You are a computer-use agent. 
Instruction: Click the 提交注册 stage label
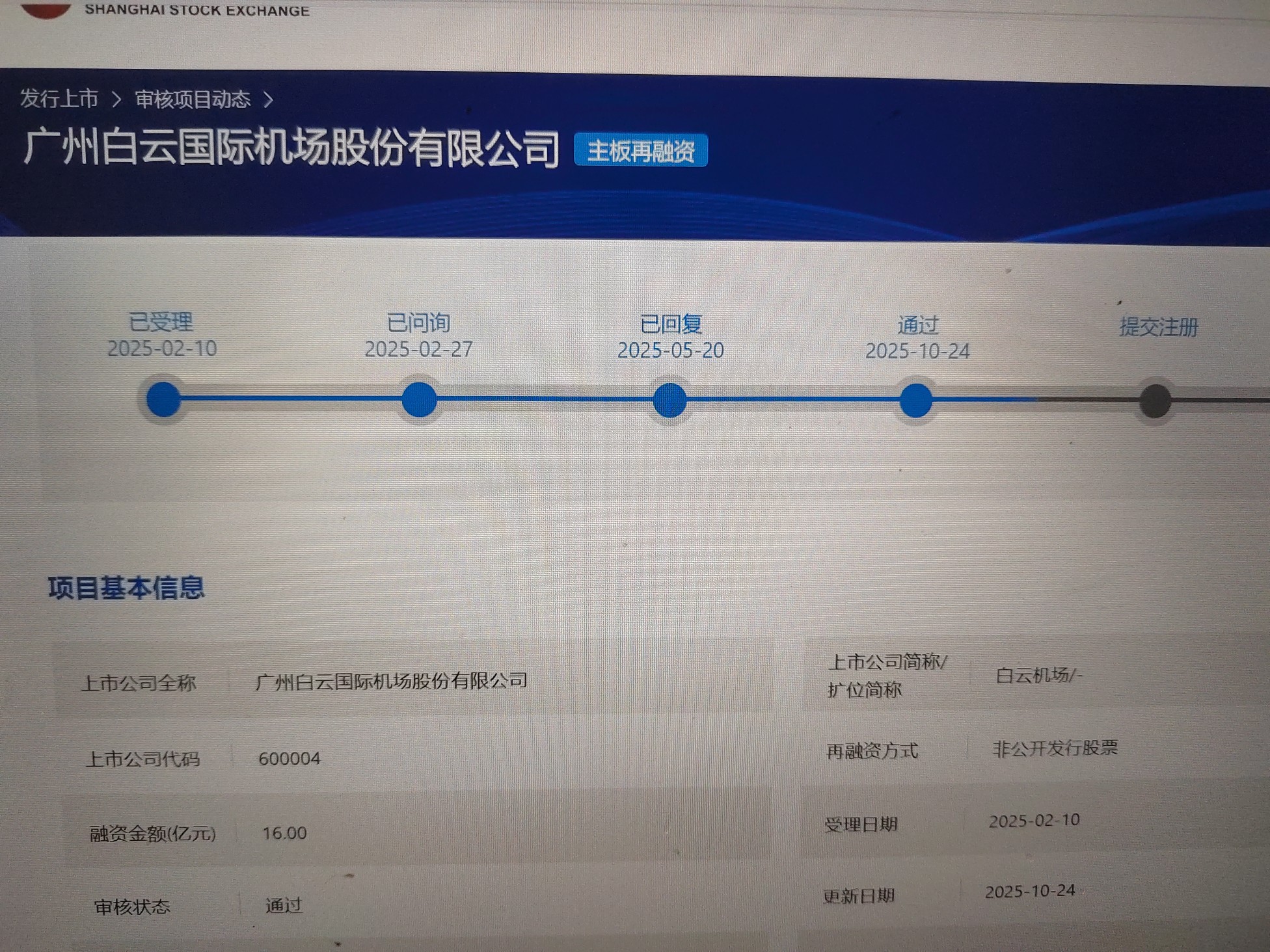(1158, 327)
